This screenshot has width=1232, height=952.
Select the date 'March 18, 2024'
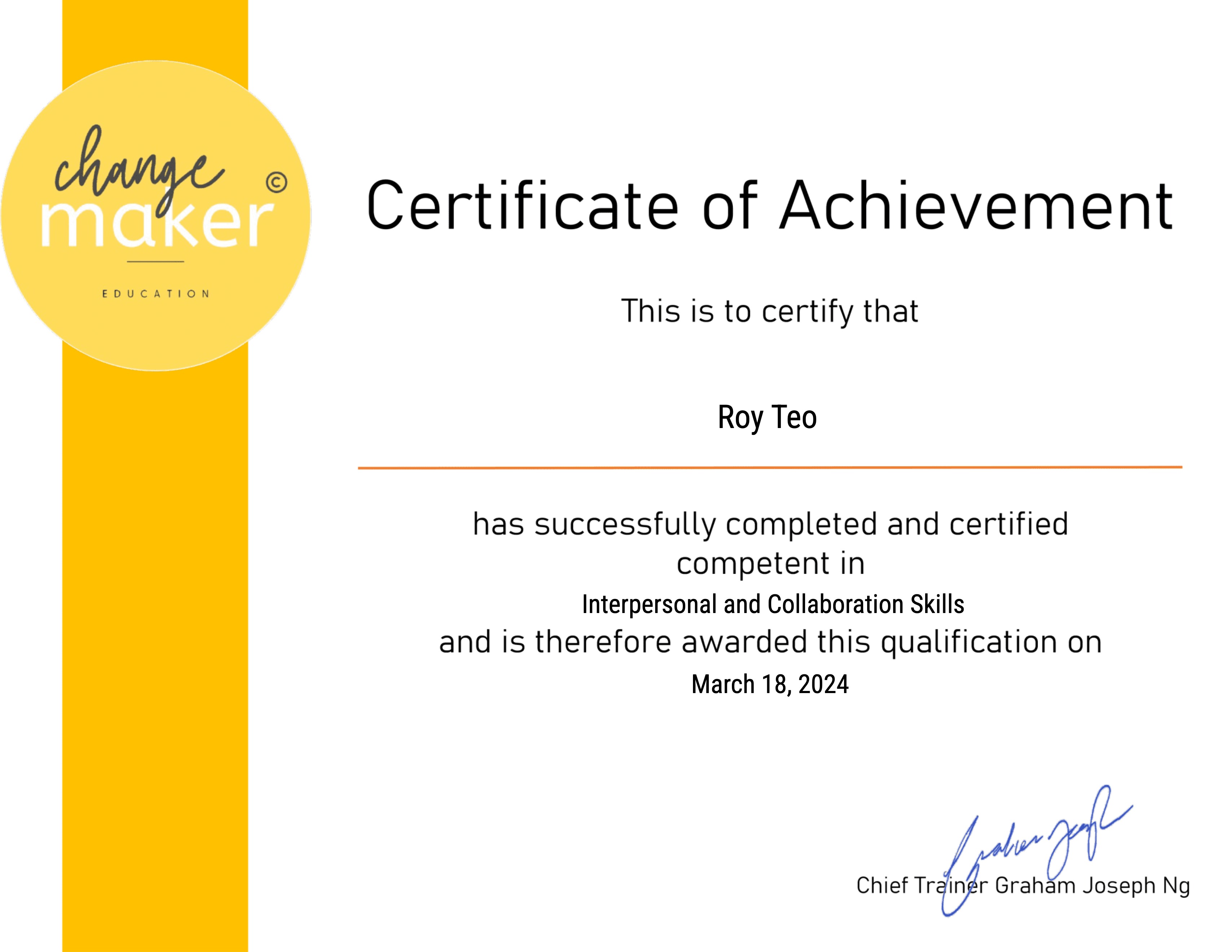pyautogui.click(x=770, y=684)
